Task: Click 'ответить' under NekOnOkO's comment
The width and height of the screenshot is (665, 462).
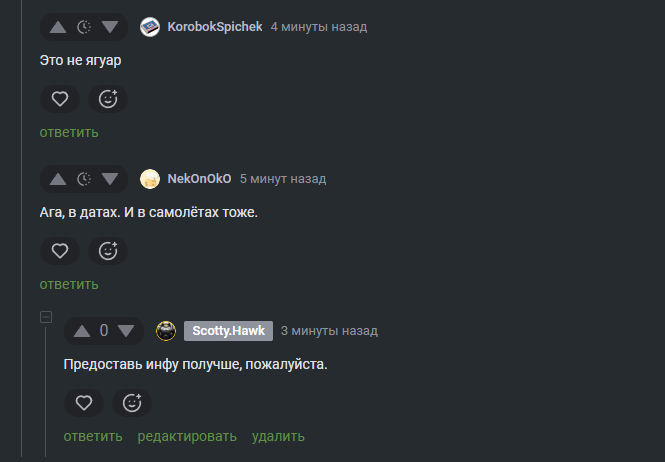Action: tap(69, 284)
